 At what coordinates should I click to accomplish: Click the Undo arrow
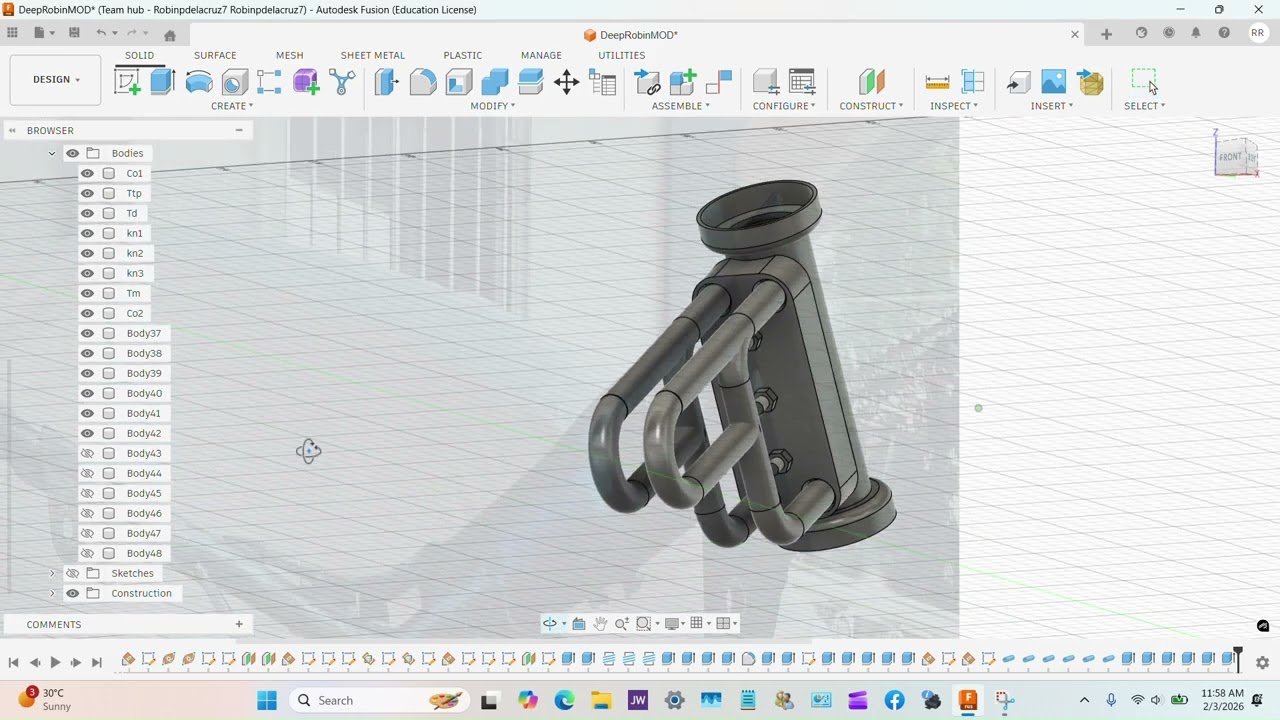click(x=101, y=33)
